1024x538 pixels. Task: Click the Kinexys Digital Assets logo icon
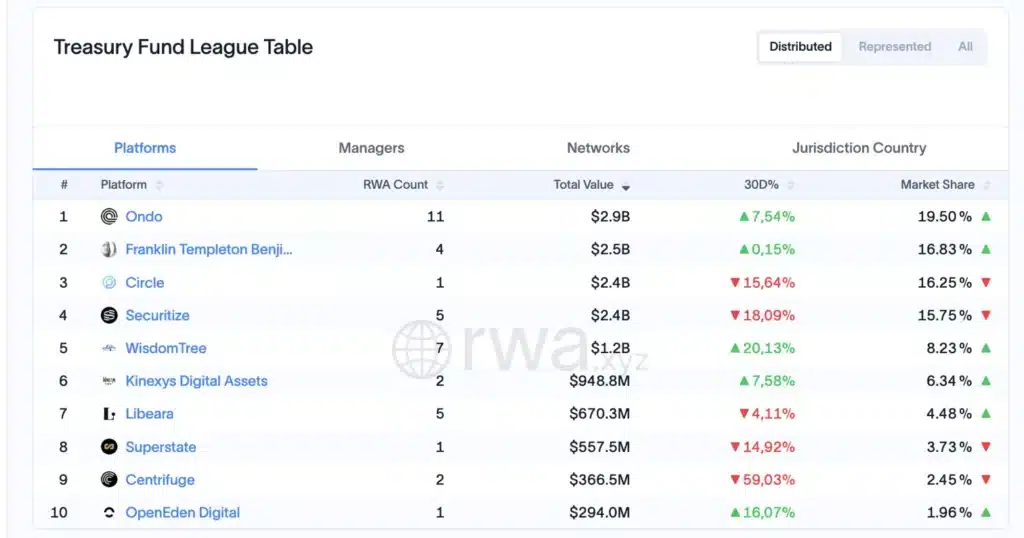tap(109, 381)
